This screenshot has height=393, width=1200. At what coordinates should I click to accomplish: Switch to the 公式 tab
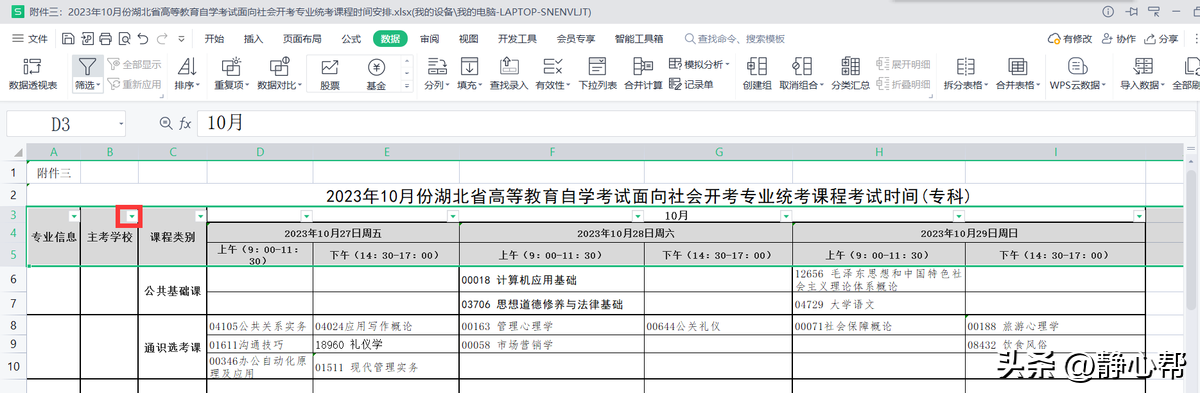(351, 39)
